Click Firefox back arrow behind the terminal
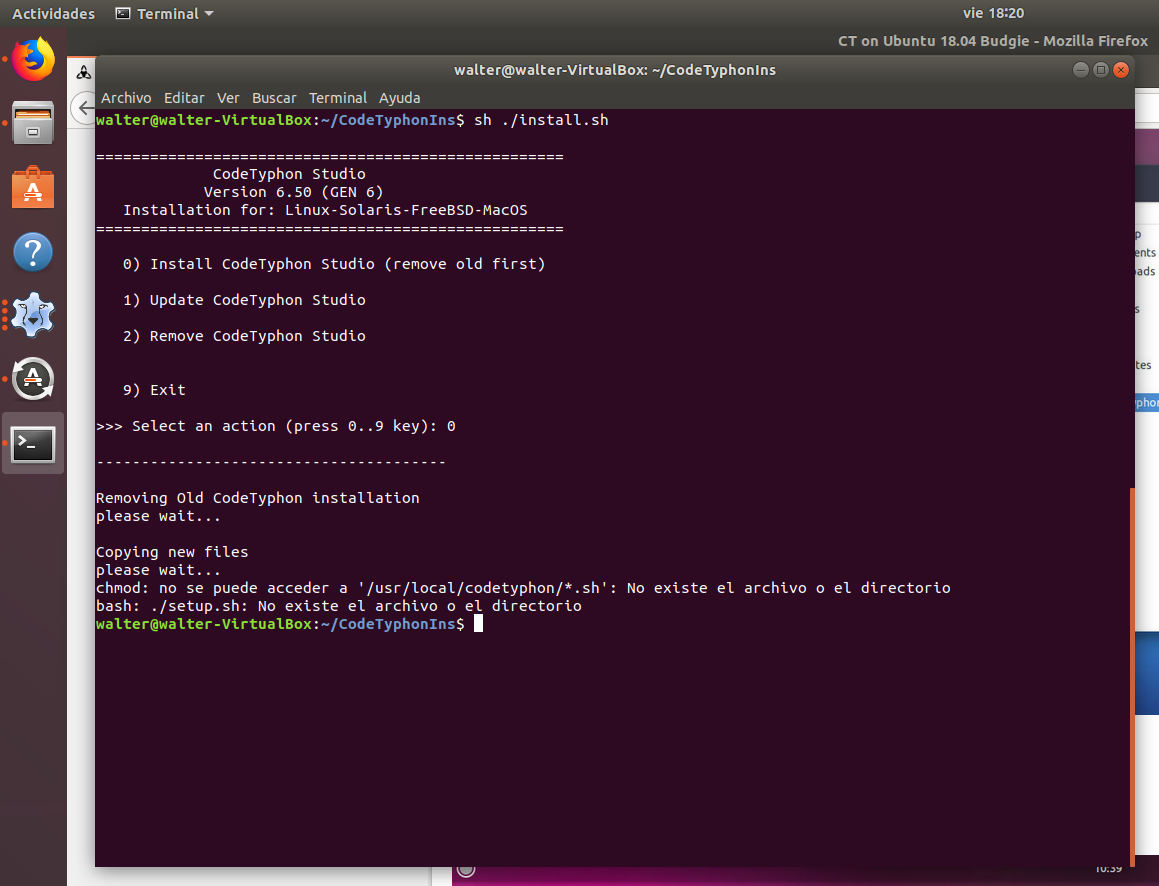 84,108
